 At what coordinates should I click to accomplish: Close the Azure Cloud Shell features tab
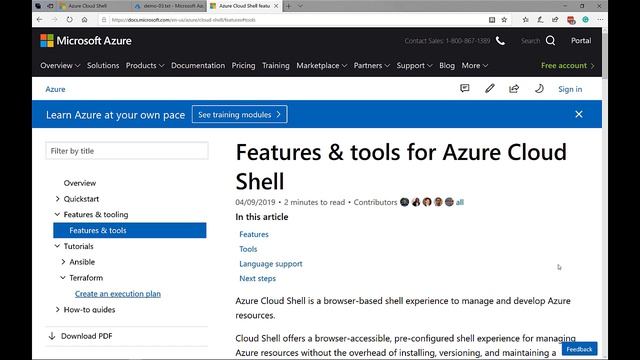276,6
